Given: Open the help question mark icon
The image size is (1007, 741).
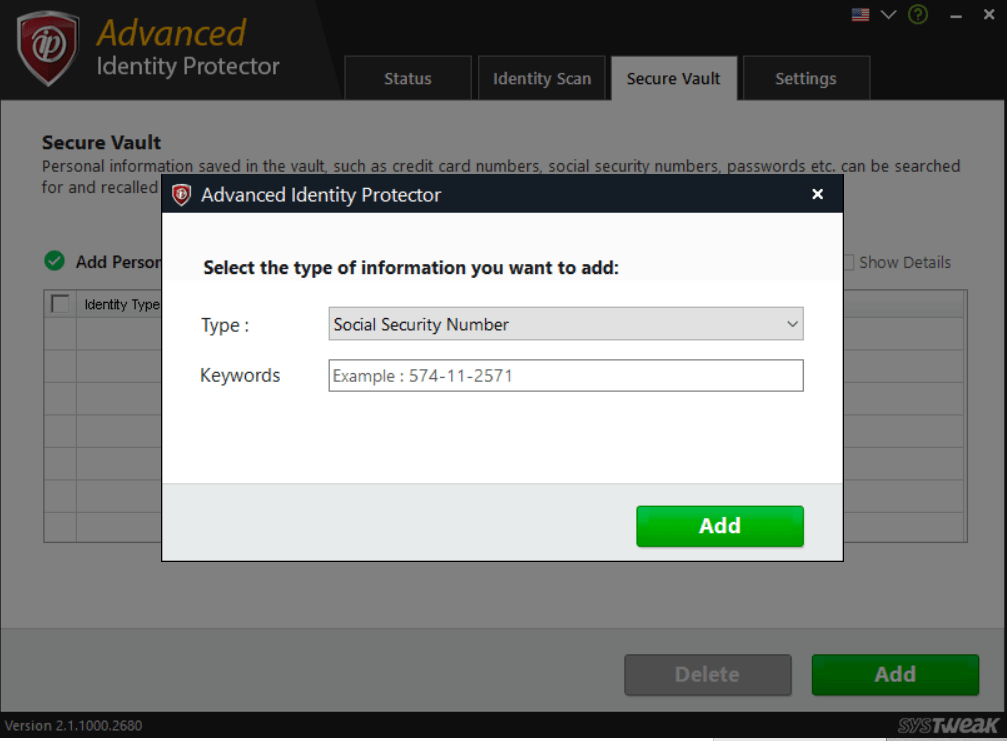Looking at the screenshot, I should [x=918, y=14].
